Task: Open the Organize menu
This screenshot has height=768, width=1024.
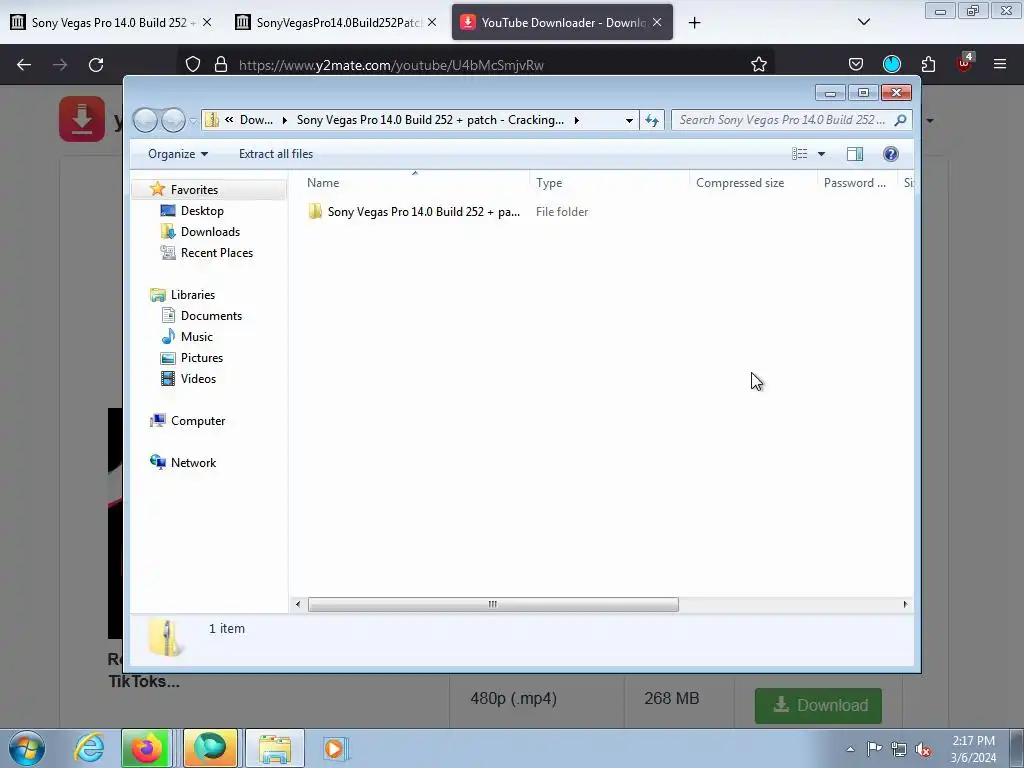Action: pos(178,153)
